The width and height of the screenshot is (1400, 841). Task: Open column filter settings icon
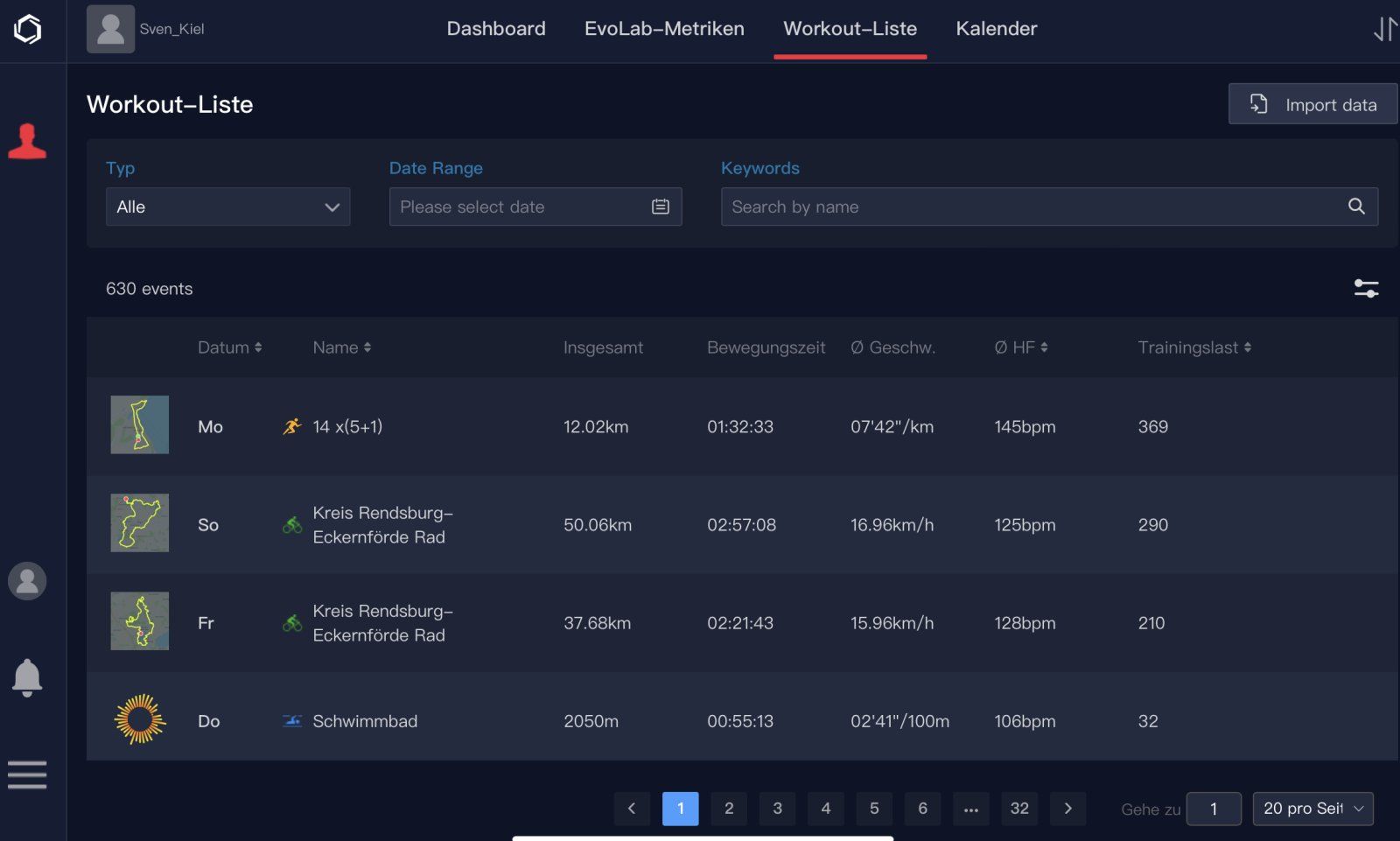pos(1366,289)
